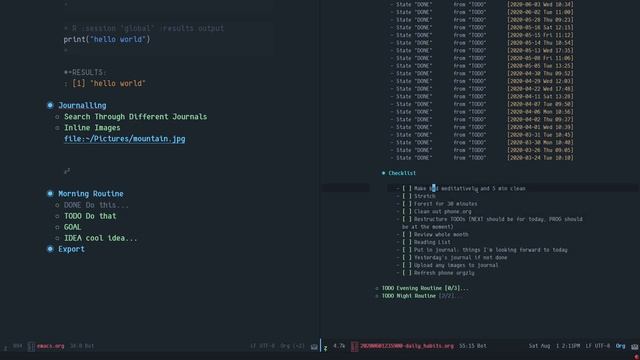Click the 'be at the moment)' continuation line
Screen dimensions: 640x360
click(x=428, y=227)
